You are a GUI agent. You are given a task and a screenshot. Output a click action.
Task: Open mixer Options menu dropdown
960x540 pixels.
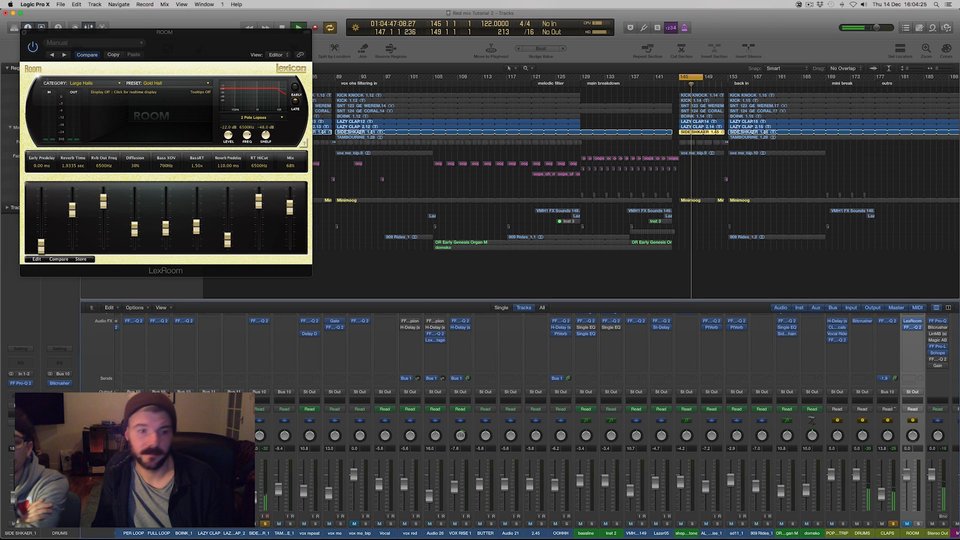(x=137, y=307)
